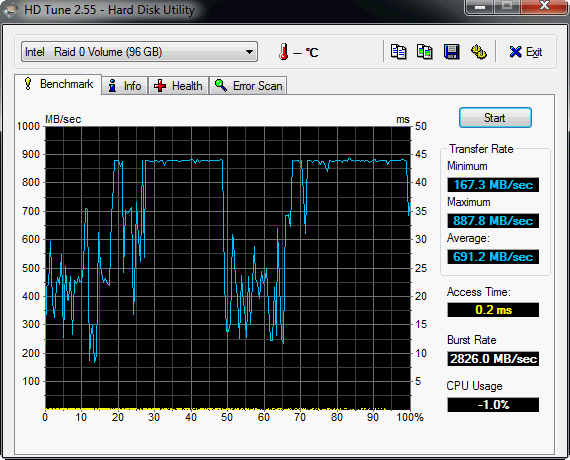Click the blue X Exit icon
570x460 pixels.
pos(515,52)
